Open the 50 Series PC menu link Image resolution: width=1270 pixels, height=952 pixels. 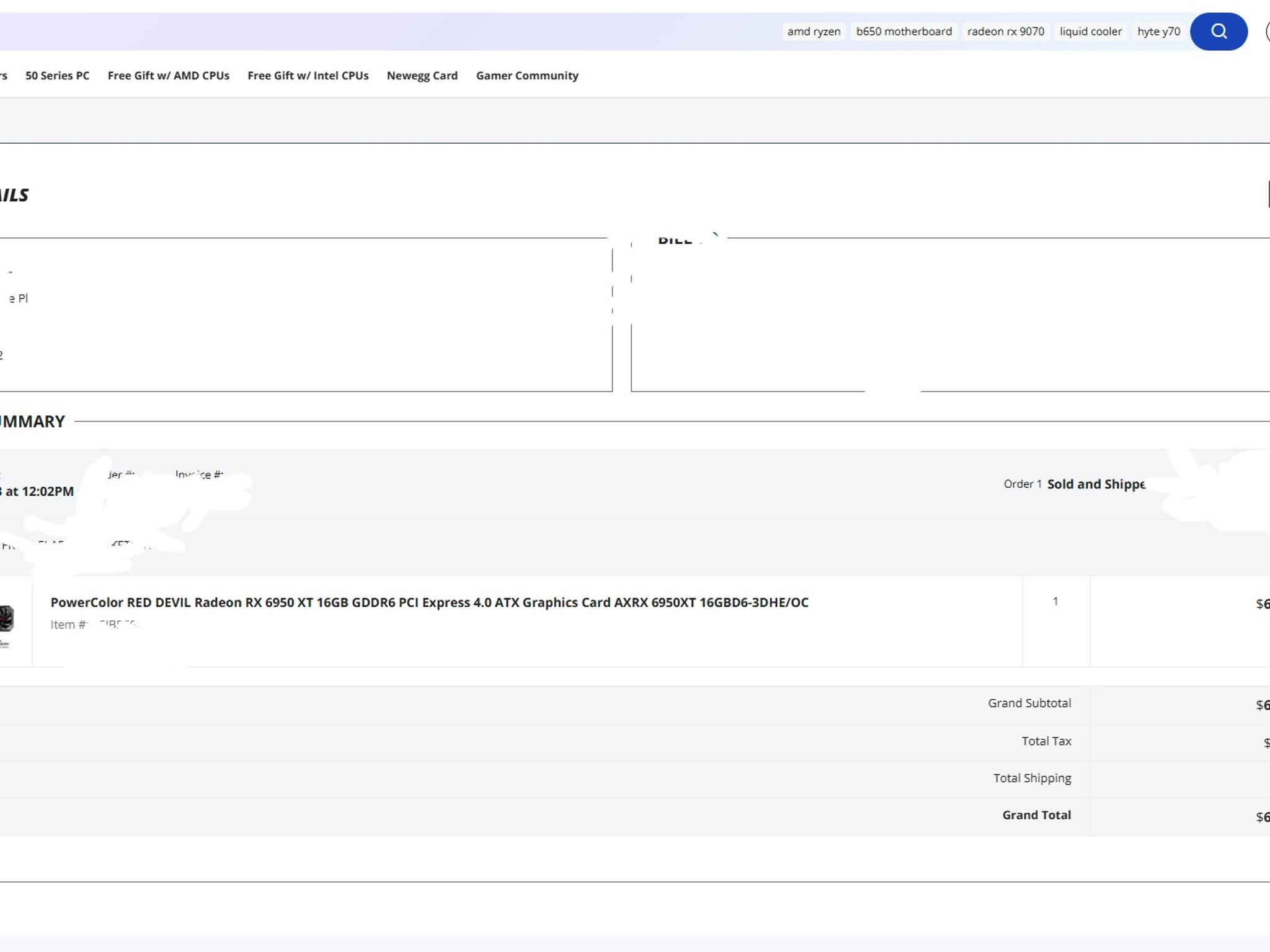point(57,76)
